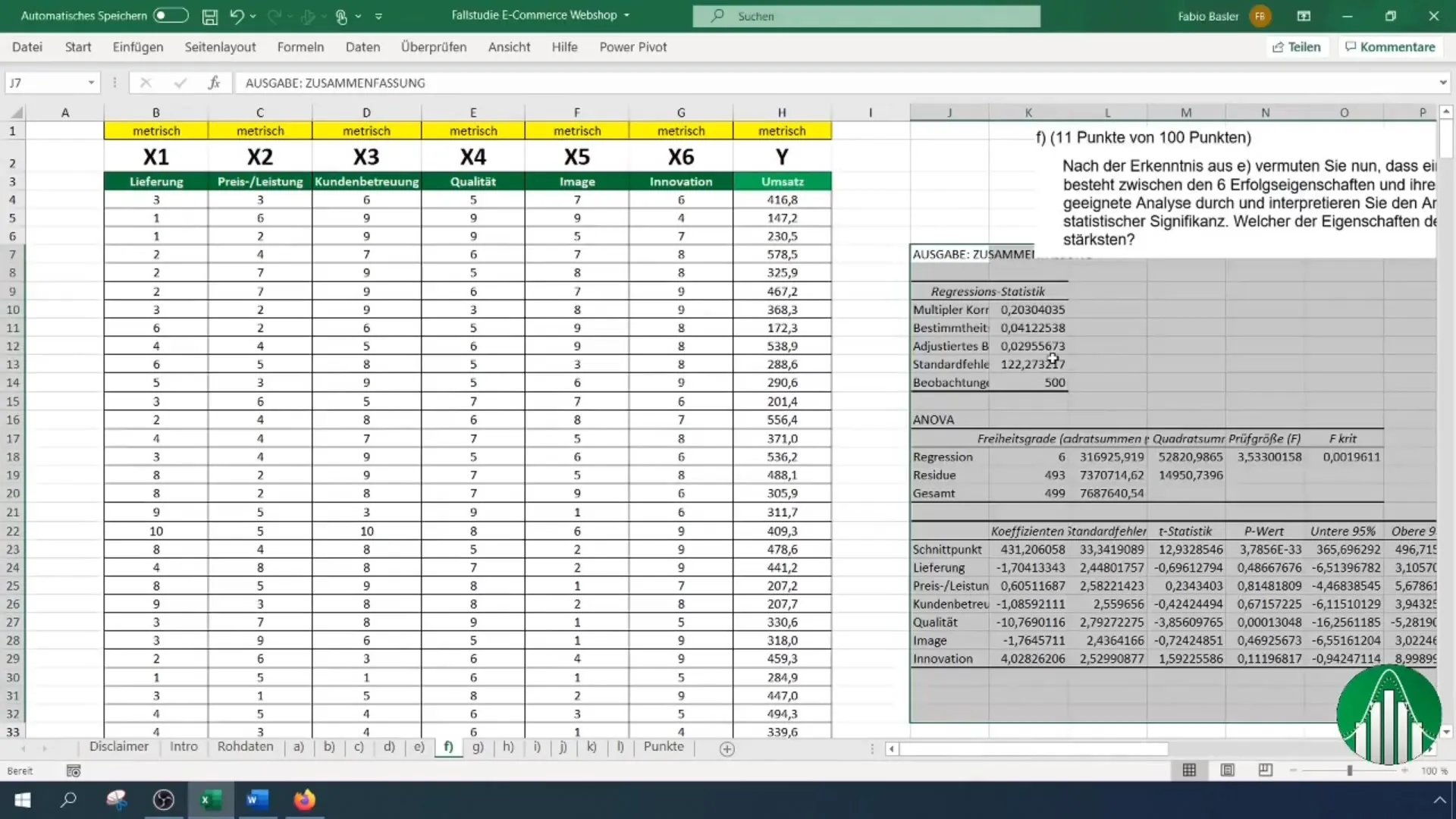Image resolution: width=1456 pixels, height=819 pixels.
Task: Open the Ansicht ribbon tab
Action: pos(509,47)
